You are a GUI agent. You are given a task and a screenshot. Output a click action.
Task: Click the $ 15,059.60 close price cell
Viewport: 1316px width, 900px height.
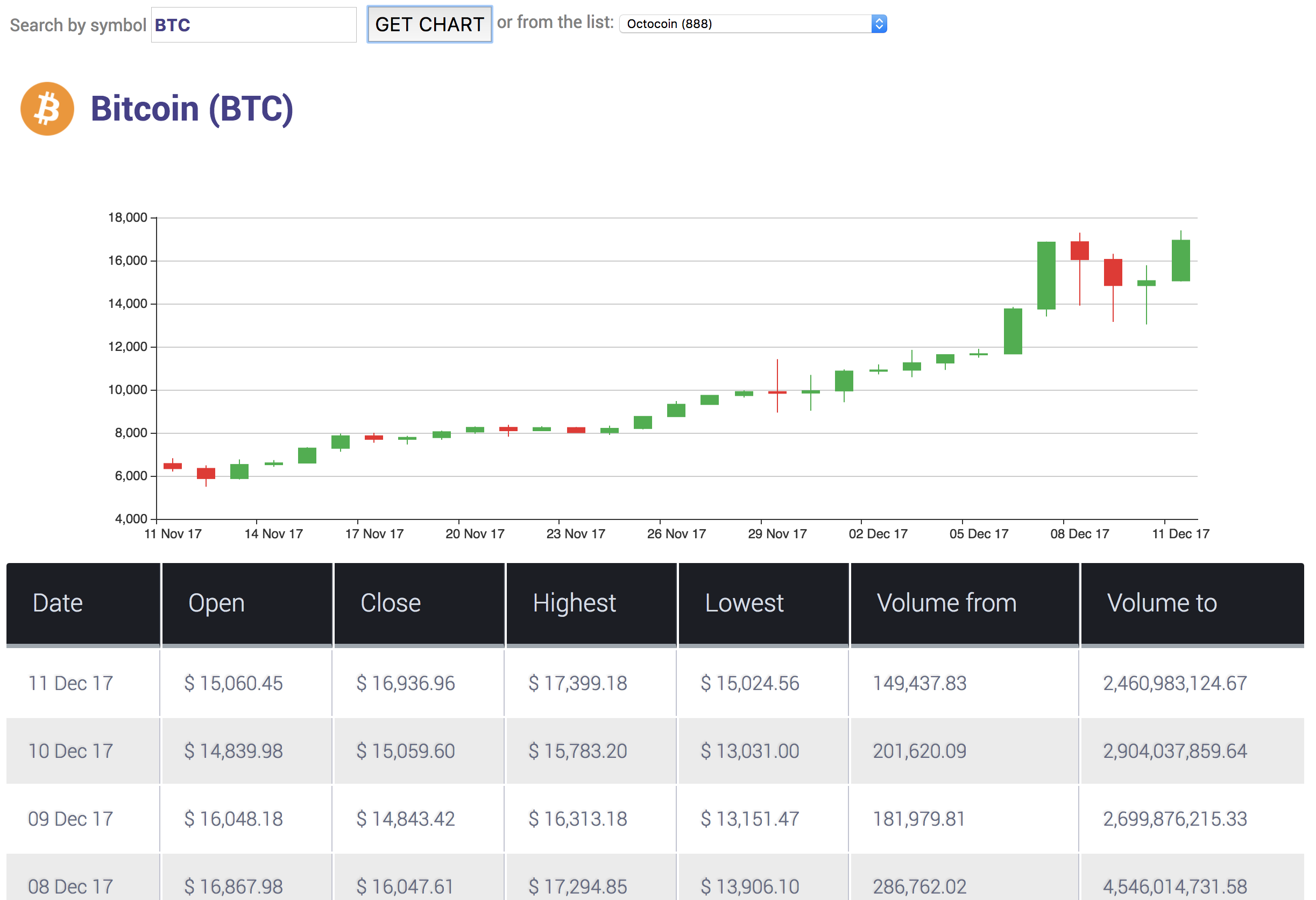(406, 751)
